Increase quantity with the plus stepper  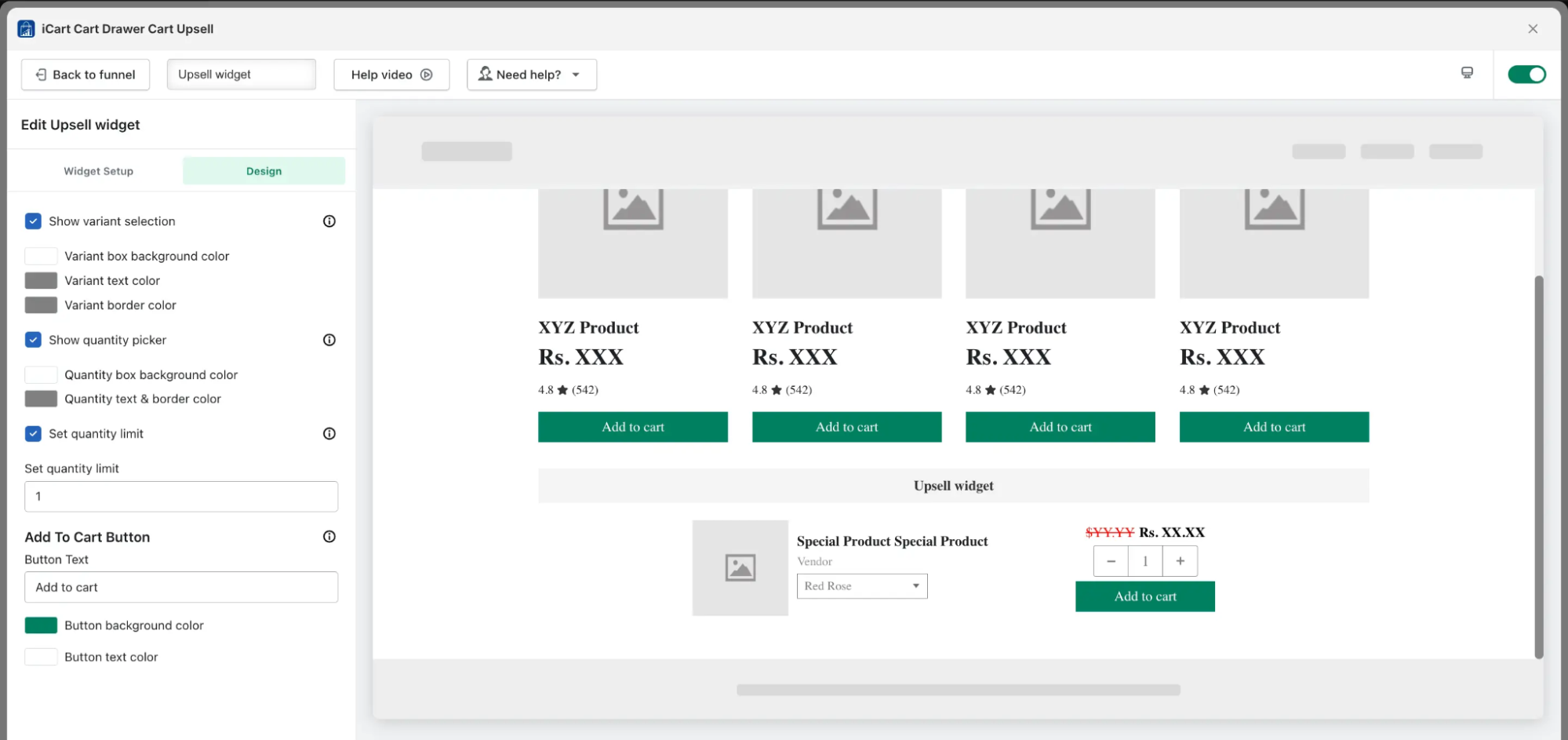(1180, 561)
